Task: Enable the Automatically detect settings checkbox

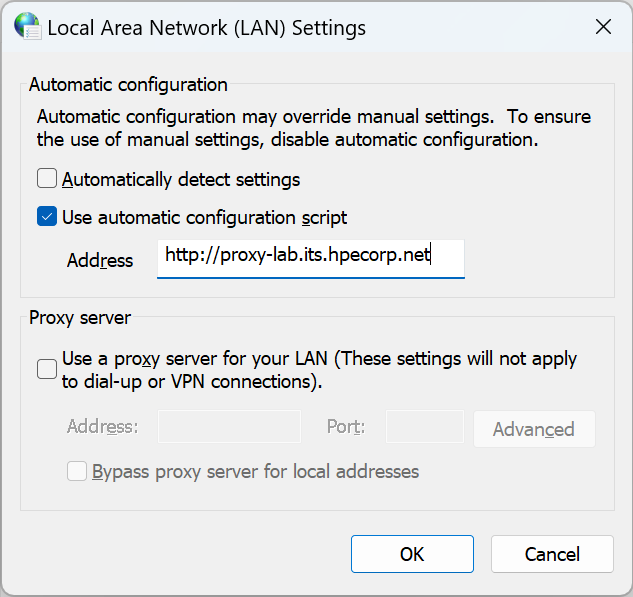Action: (47, 180)
